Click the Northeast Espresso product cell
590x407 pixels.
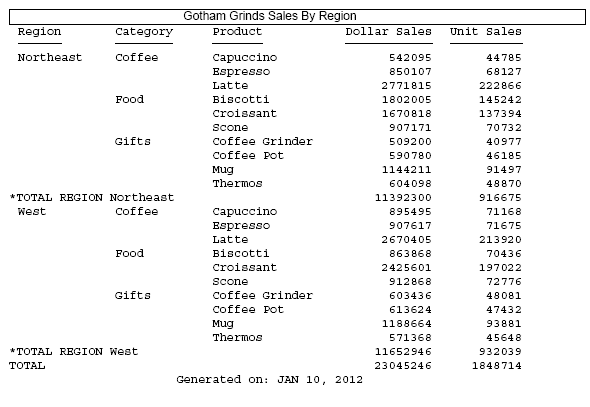click(241, 72)
